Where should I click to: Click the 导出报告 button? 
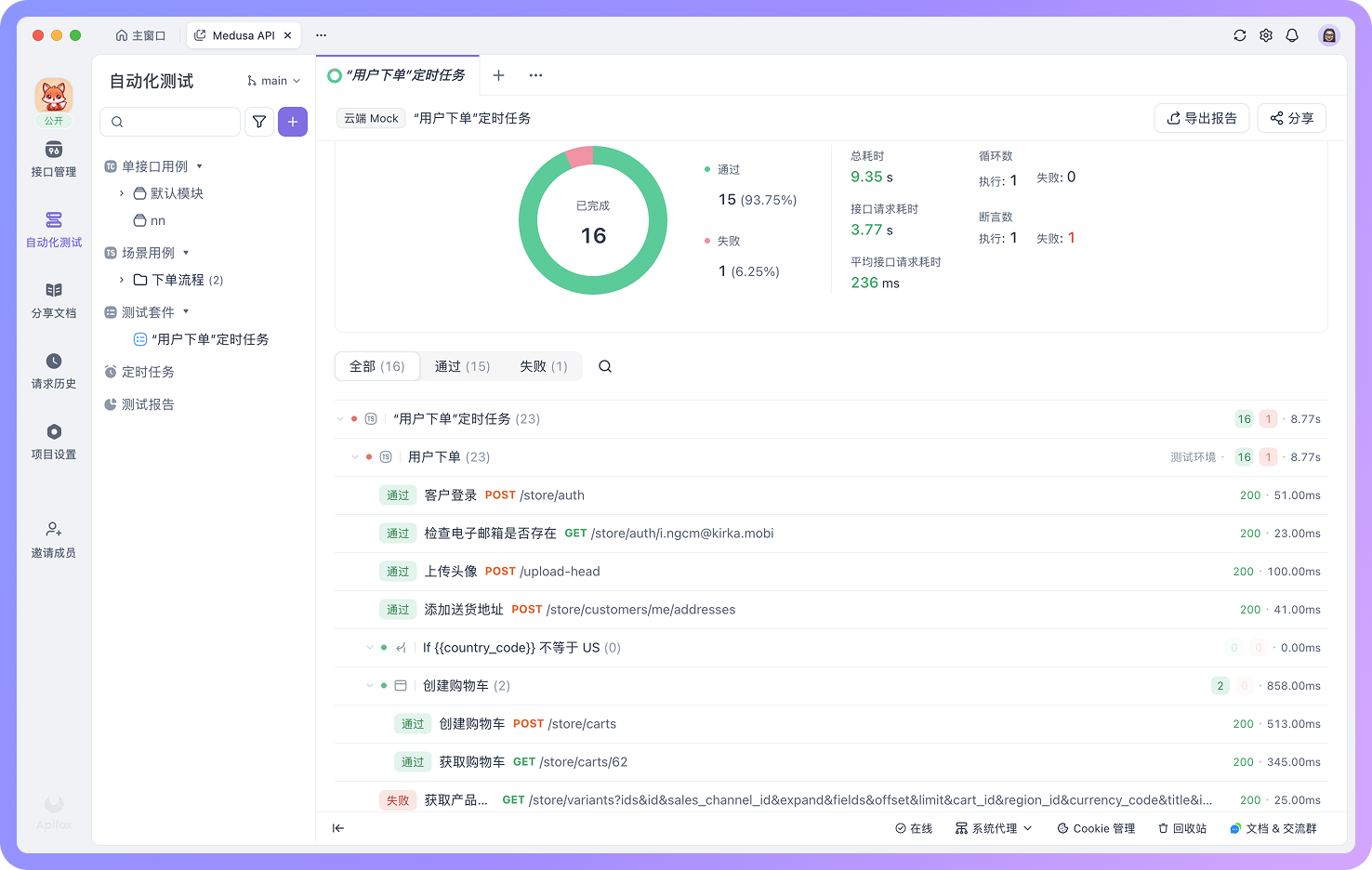coord(1202,118)
